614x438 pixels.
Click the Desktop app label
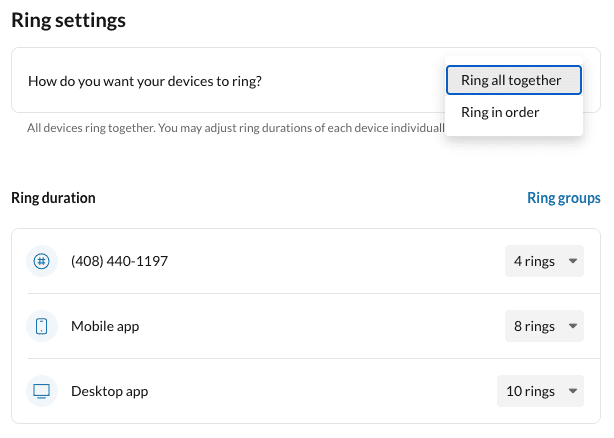[x=109, y=391]
